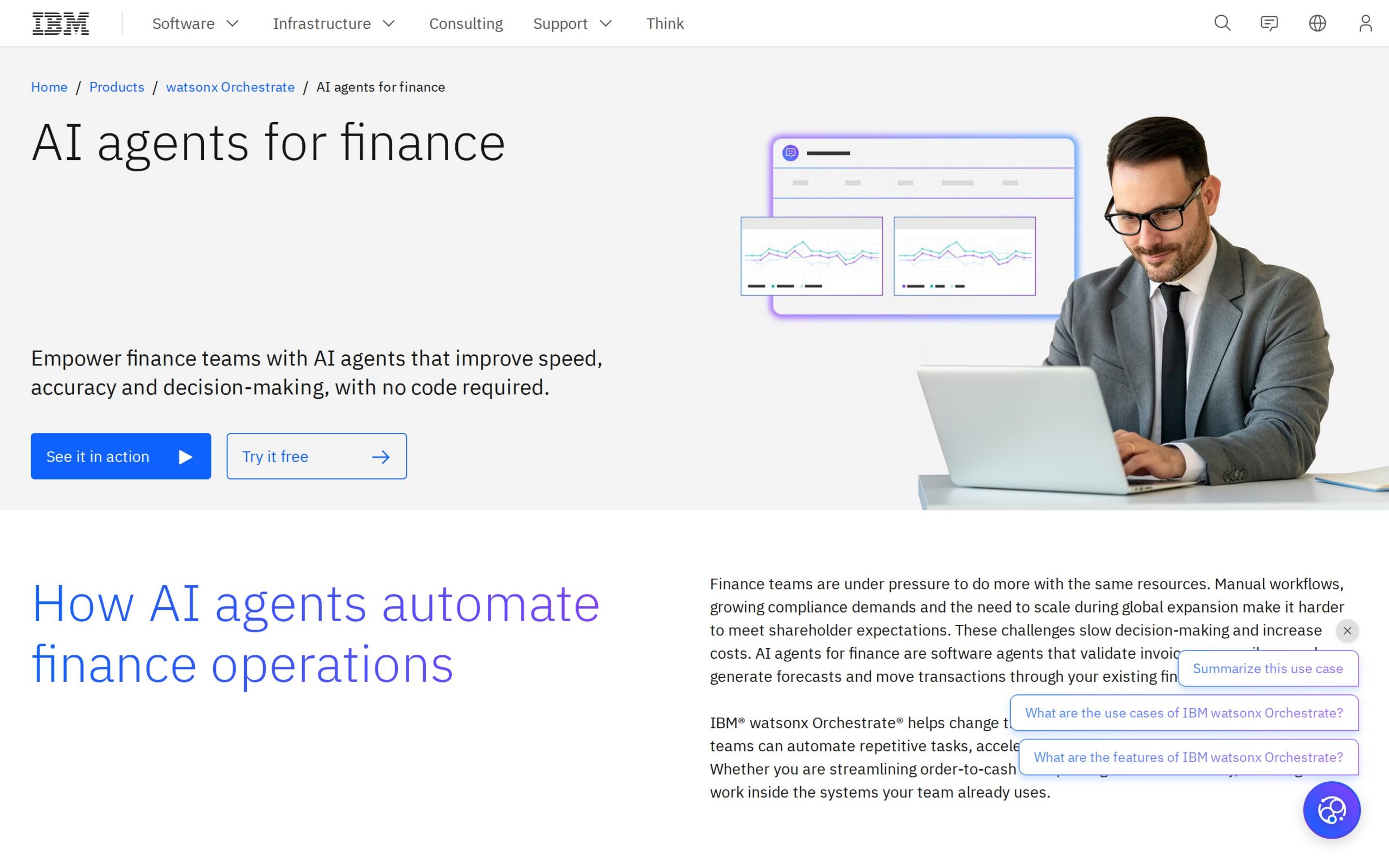The height and width of the screenshot is (868, 1389).
Task: Go to Home breadcrumb
Action: 49,87
